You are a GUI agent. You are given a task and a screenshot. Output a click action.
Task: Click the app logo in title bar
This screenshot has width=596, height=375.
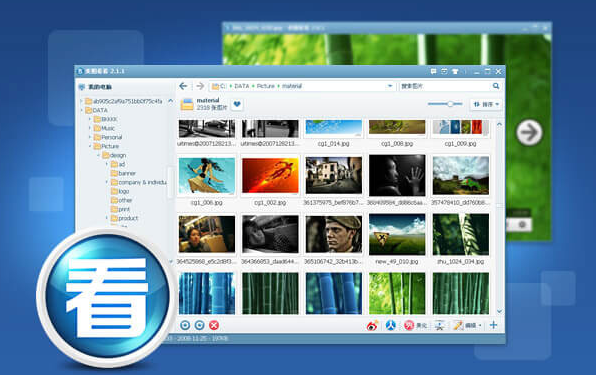click(80, 71)
